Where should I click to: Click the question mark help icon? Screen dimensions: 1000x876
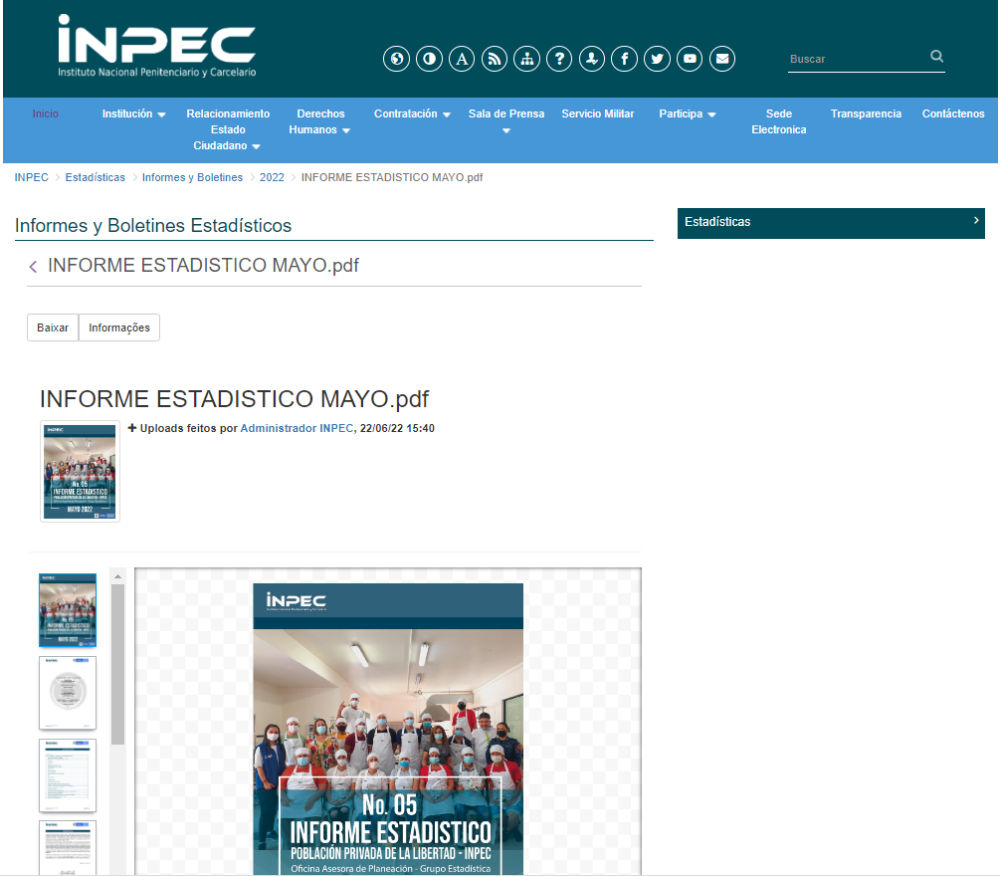click(x=559, y=59)
